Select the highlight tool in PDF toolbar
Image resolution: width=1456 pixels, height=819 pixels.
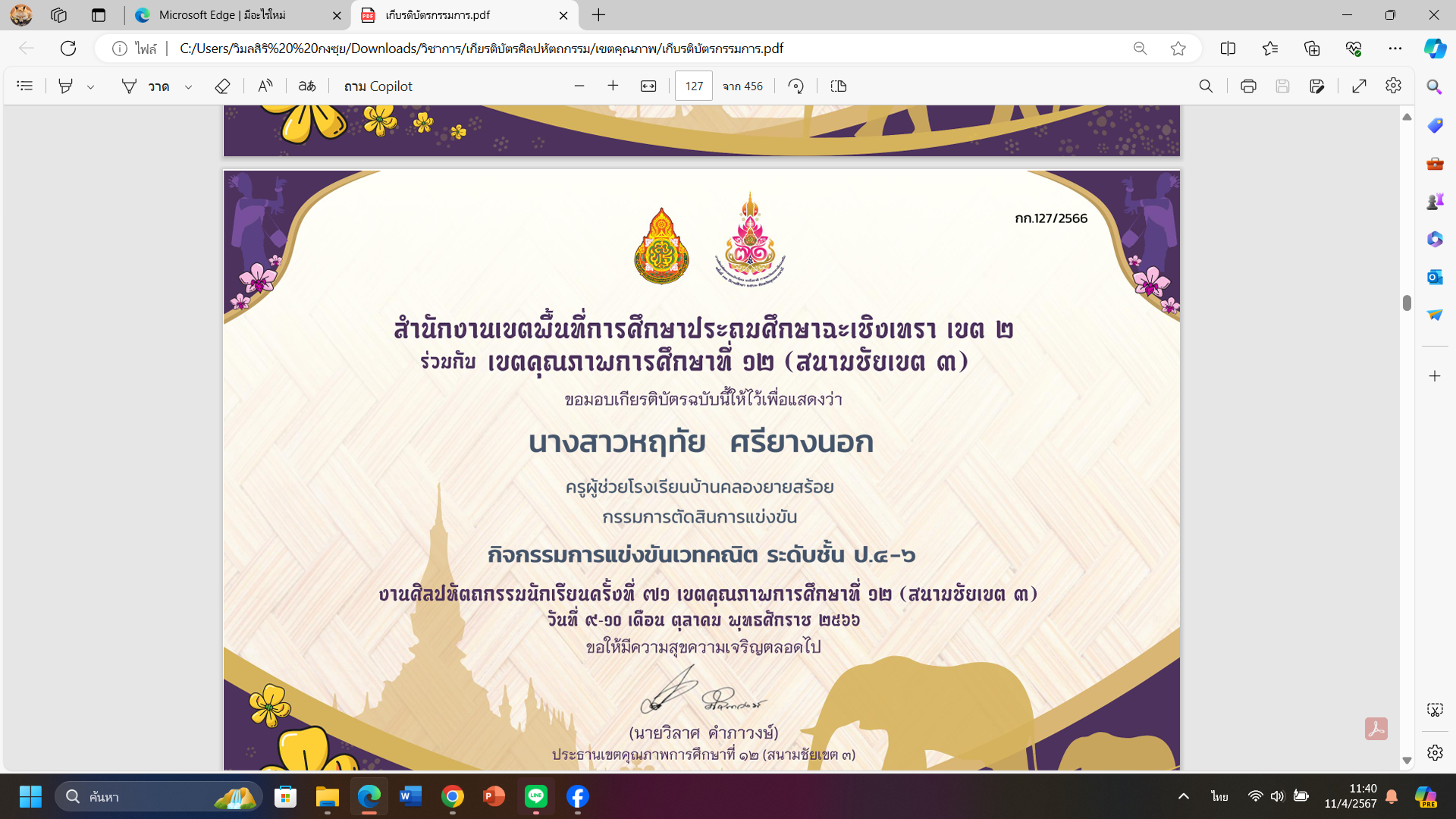click(66, 86)
